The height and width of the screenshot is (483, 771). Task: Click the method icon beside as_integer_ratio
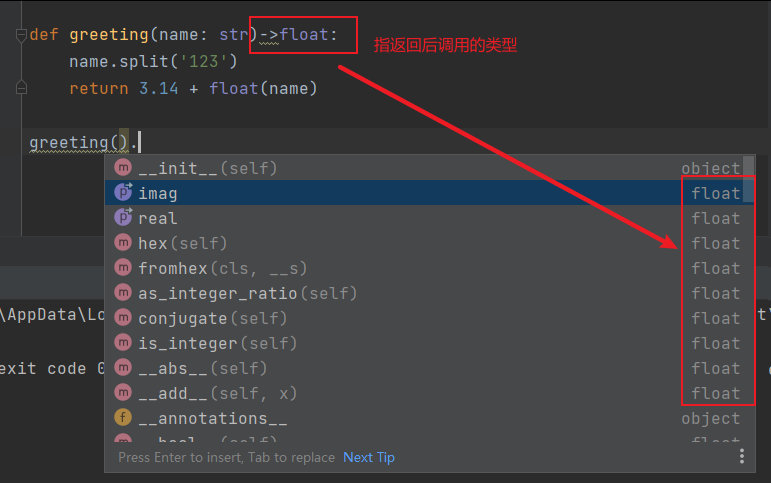click(123, 293)
